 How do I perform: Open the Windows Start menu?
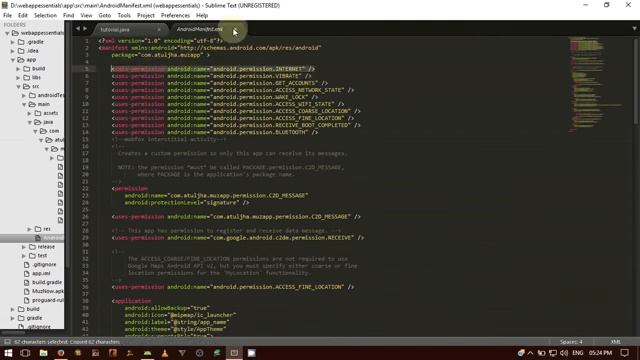point(8,353)
